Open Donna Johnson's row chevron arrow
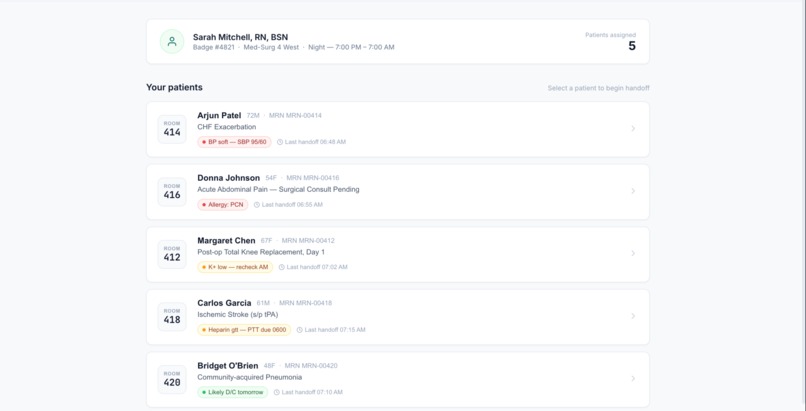The height and width of the screenshot is (411, 806). 633,191
